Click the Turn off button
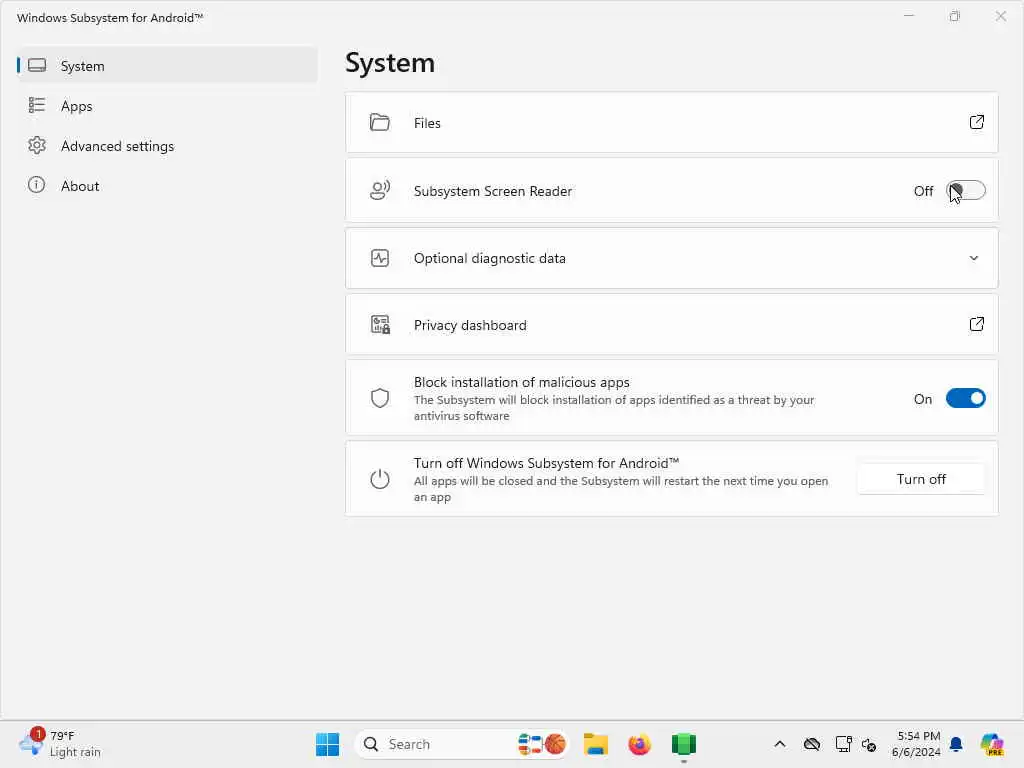 point(921,479)
